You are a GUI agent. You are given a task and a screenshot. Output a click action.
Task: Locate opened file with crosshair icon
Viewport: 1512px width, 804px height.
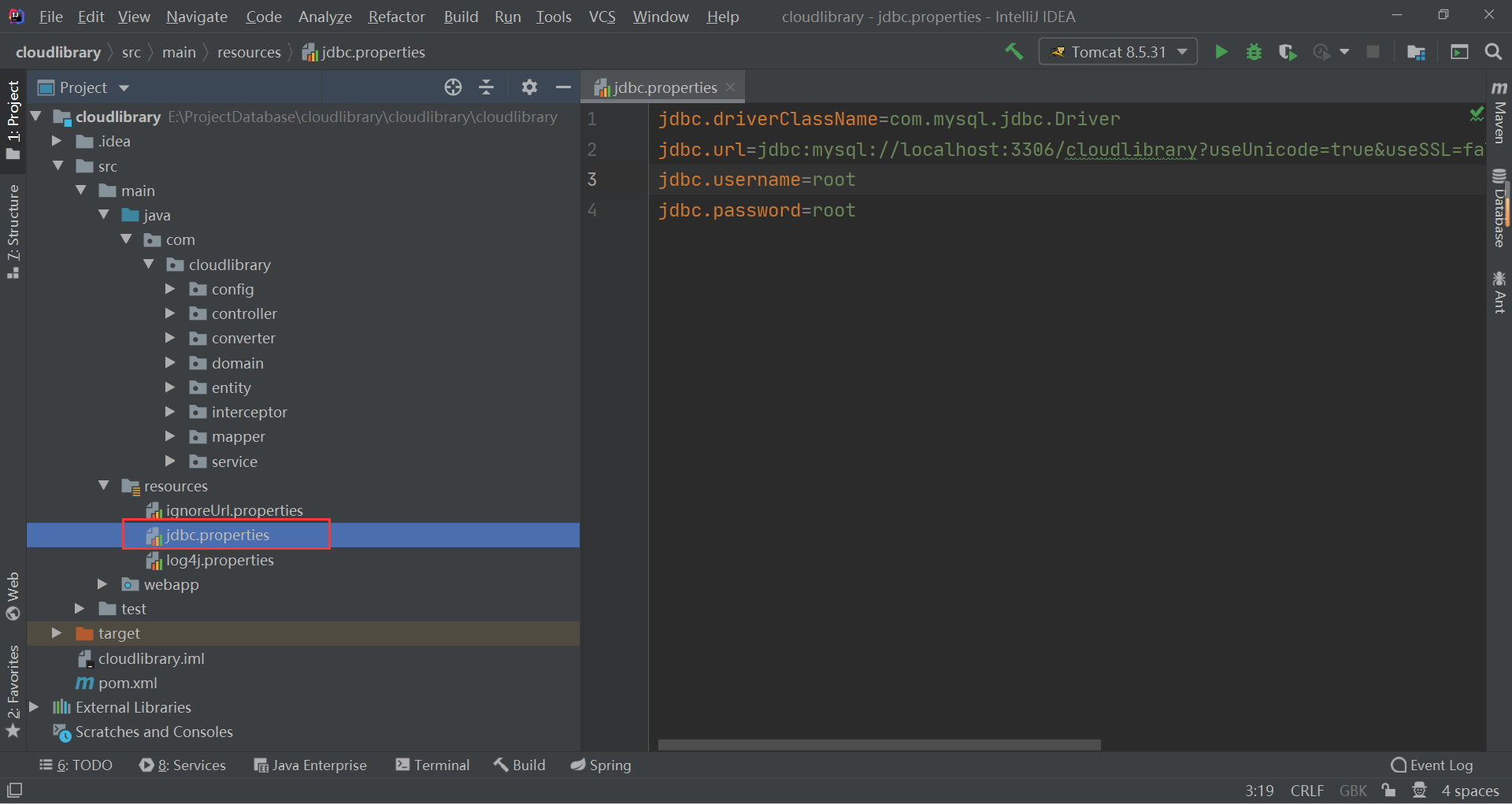click(x=453, y=87)
